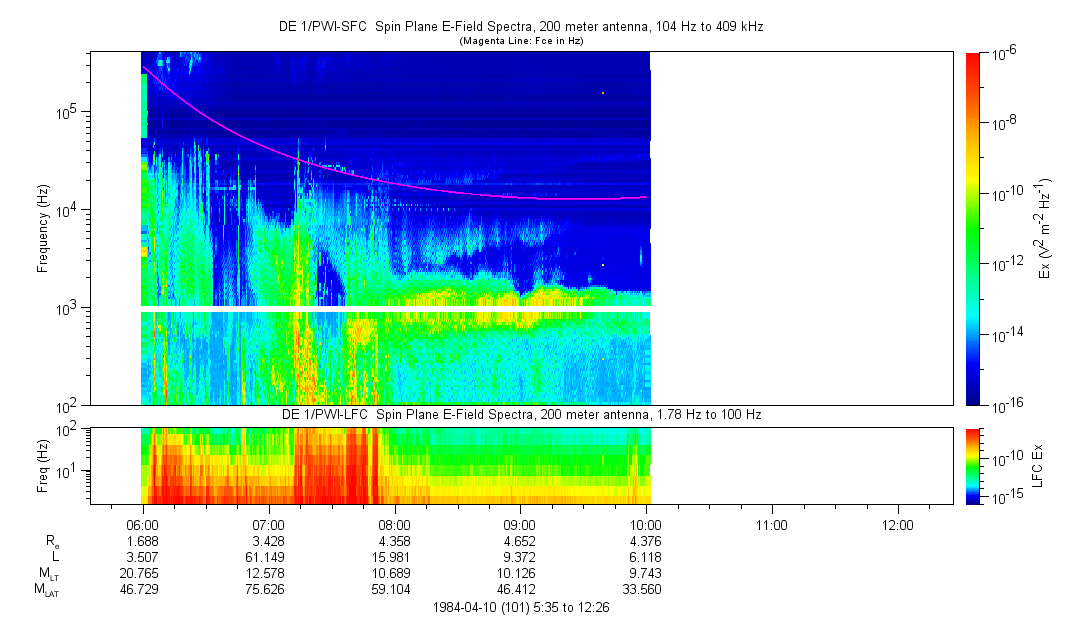The image size is (1083, 620).
Task: Select the Frequency (Hz) y-axis label
Action: point(43,229)
